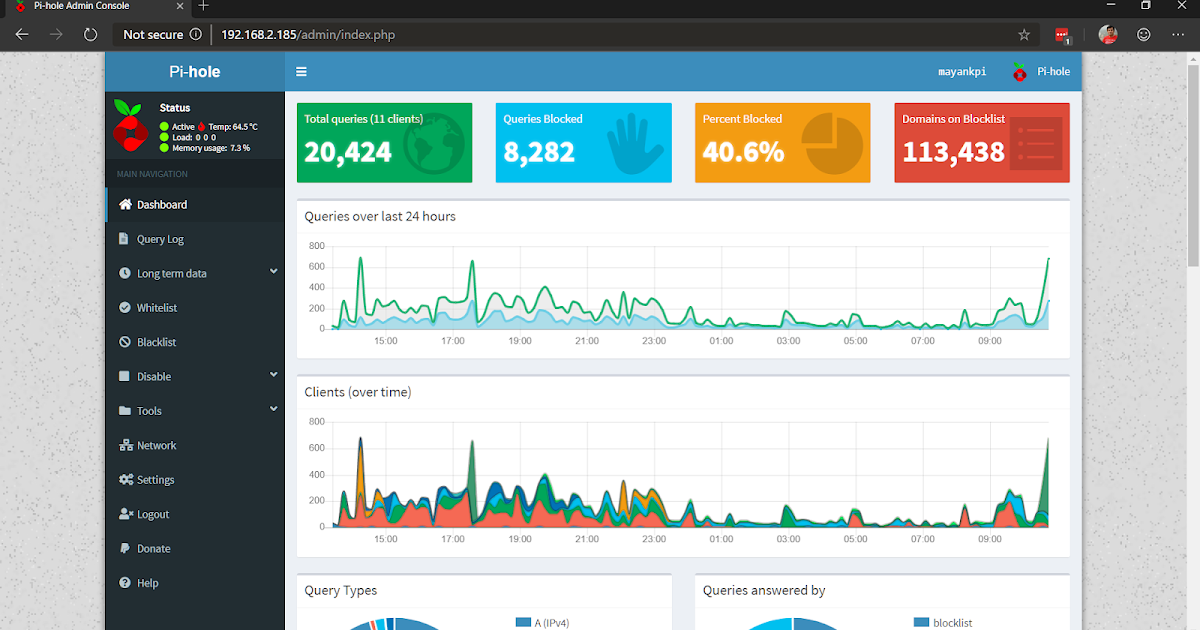Expand the Tools submenu chevron
The image size is (1200, 630).
coord(274,409)
